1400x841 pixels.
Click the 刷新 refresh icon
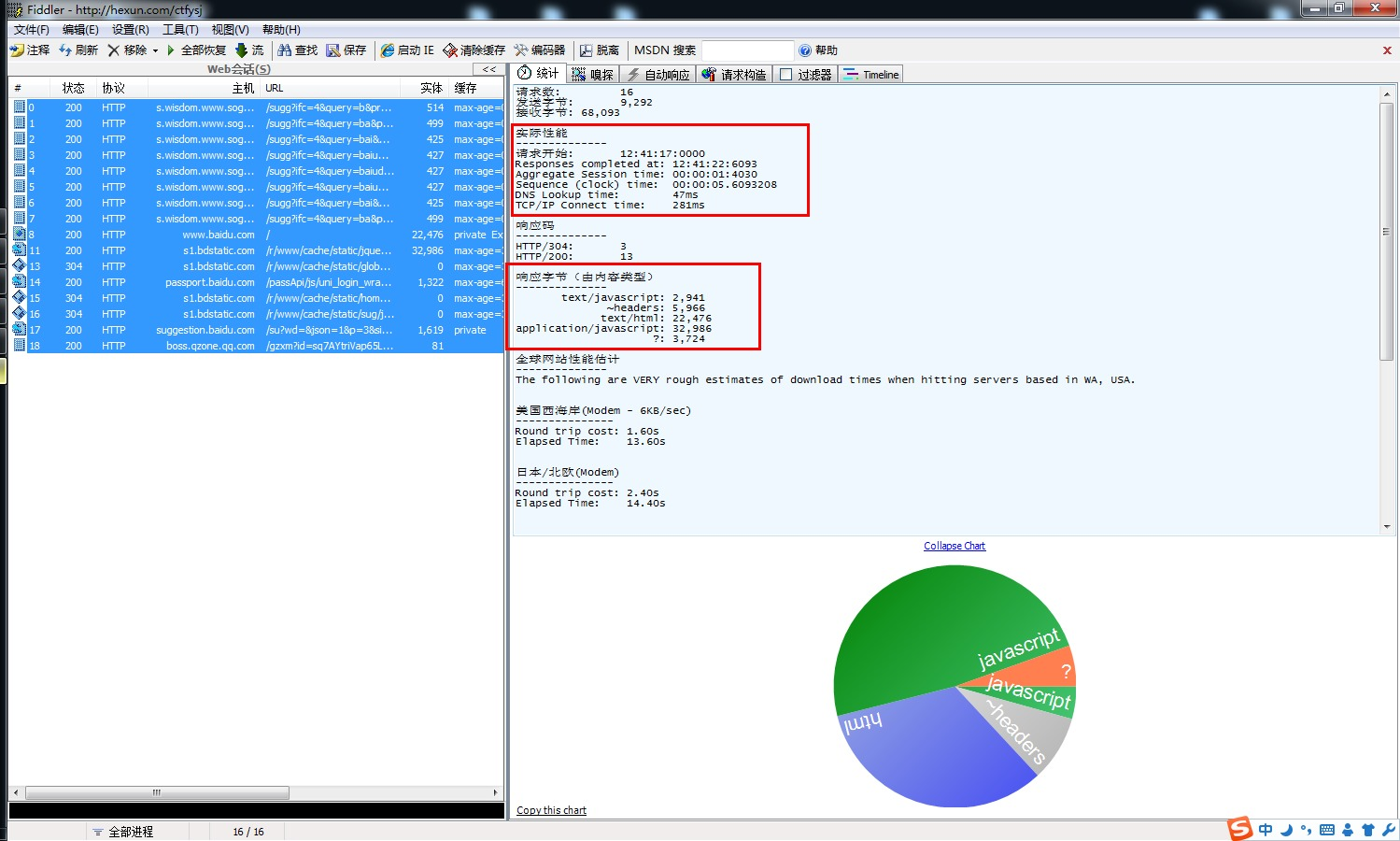[x=78, y=50]
